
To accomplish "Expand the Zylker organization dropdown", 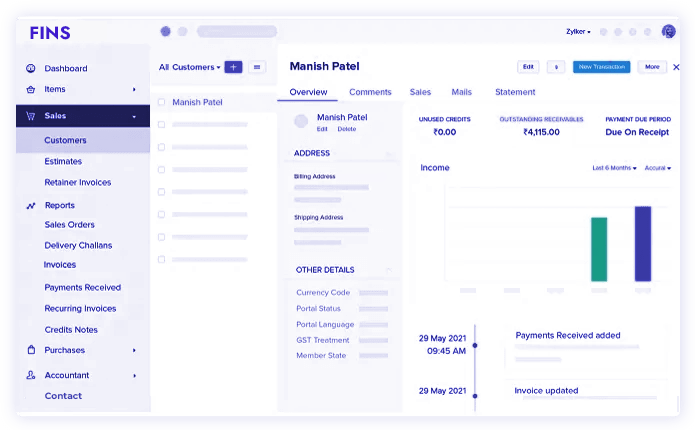I will pyautogui.click(x=578, y=32).
